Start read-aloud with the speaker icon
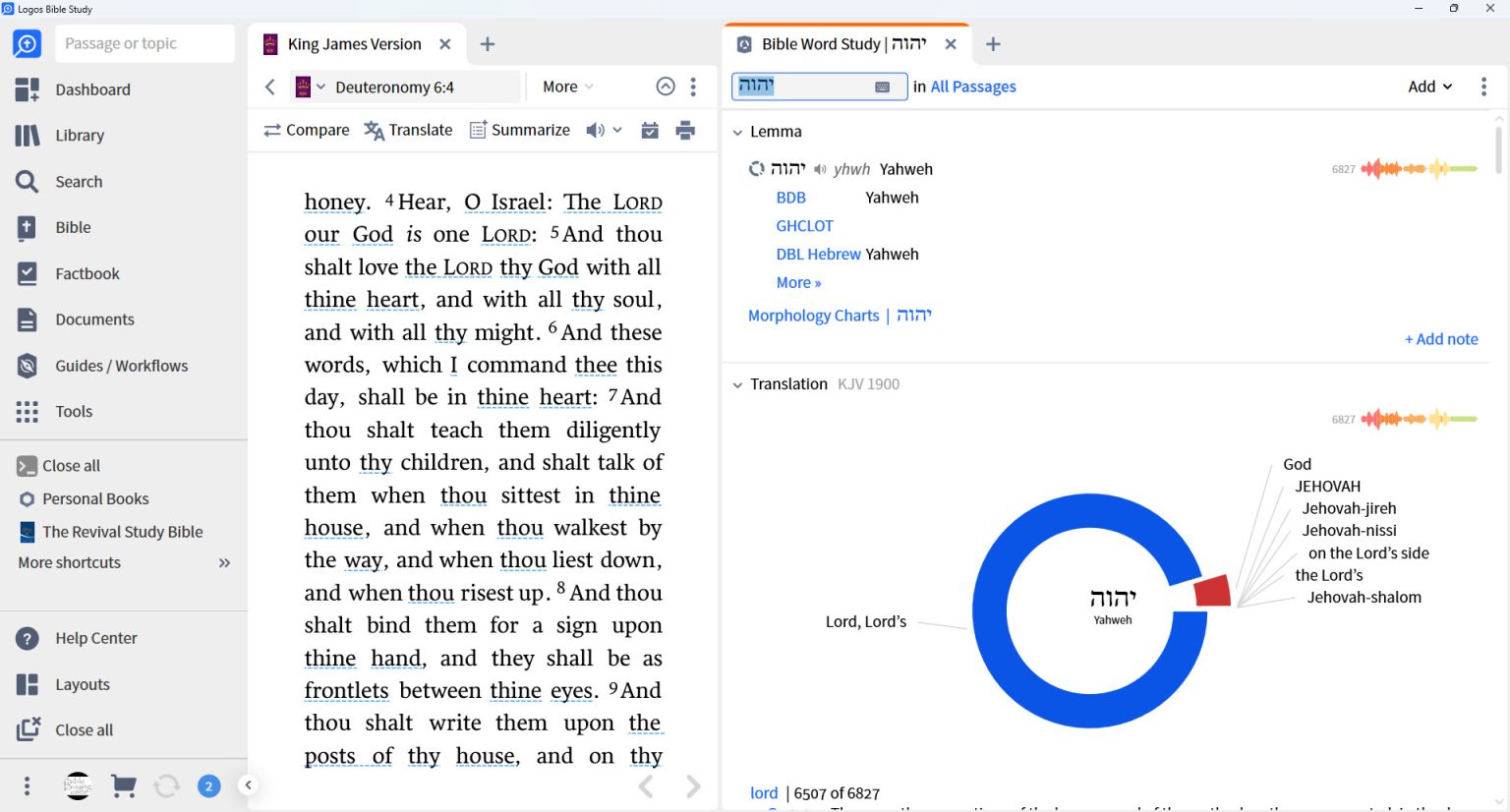This screenshot has width=1510, height=812. point(594,129)
